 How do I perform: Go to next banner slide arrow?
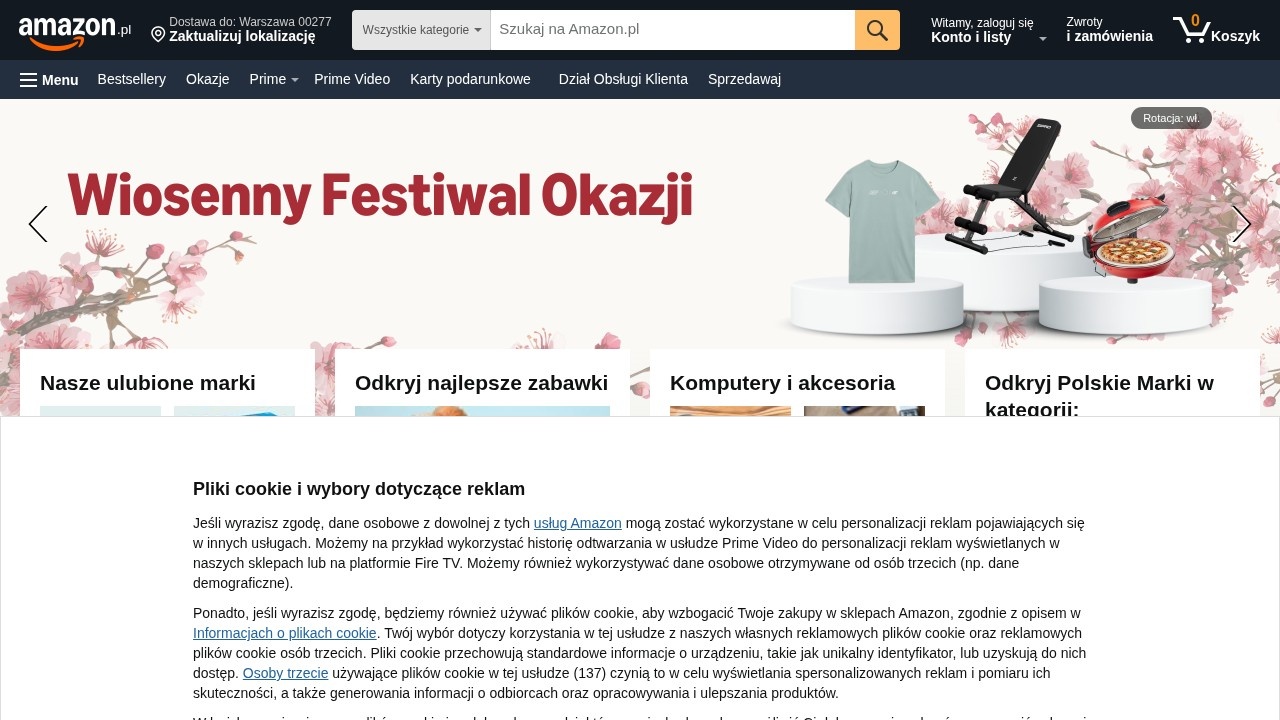1242,224
